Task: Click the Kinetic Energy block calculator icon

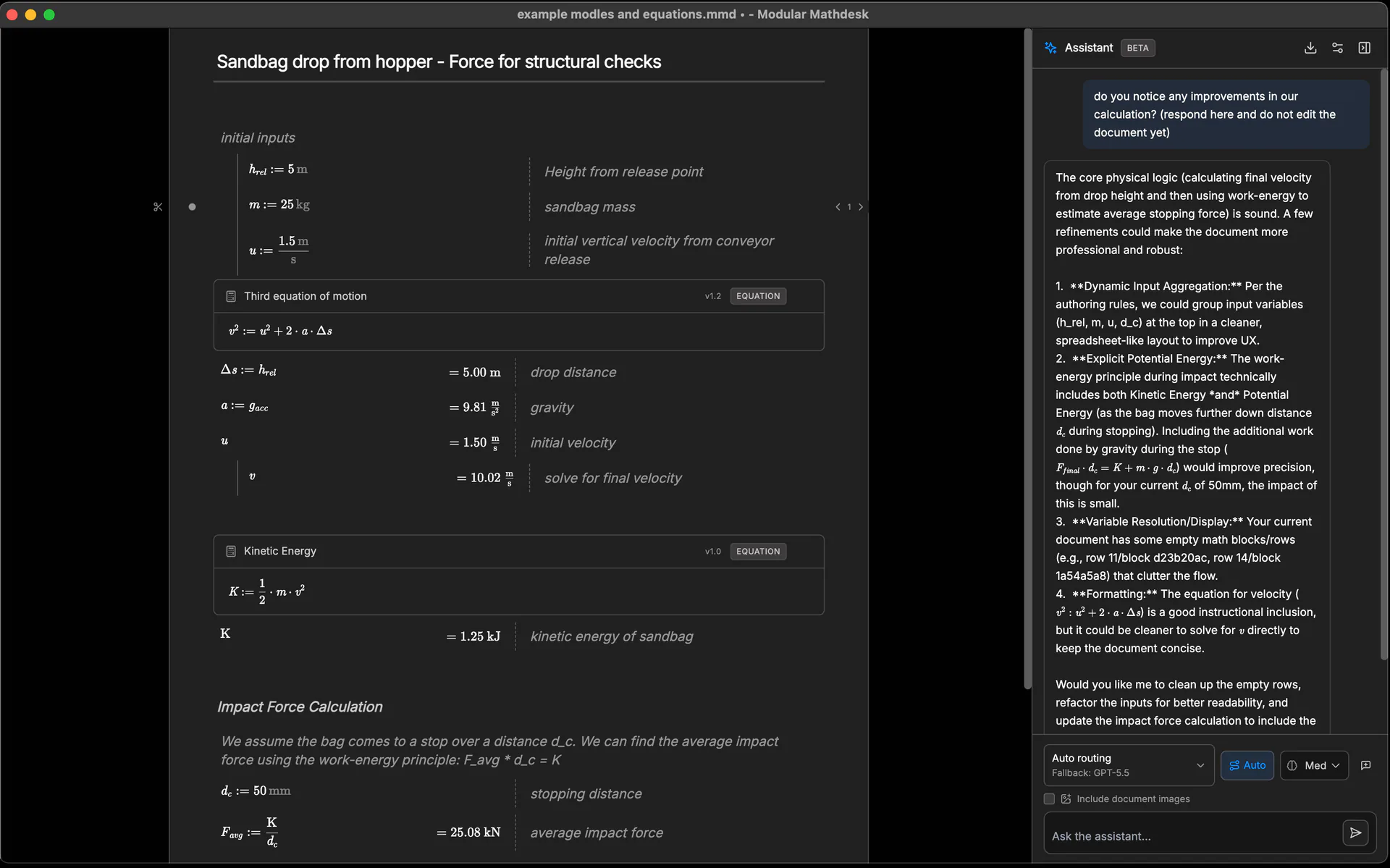Action: [231, 552]
